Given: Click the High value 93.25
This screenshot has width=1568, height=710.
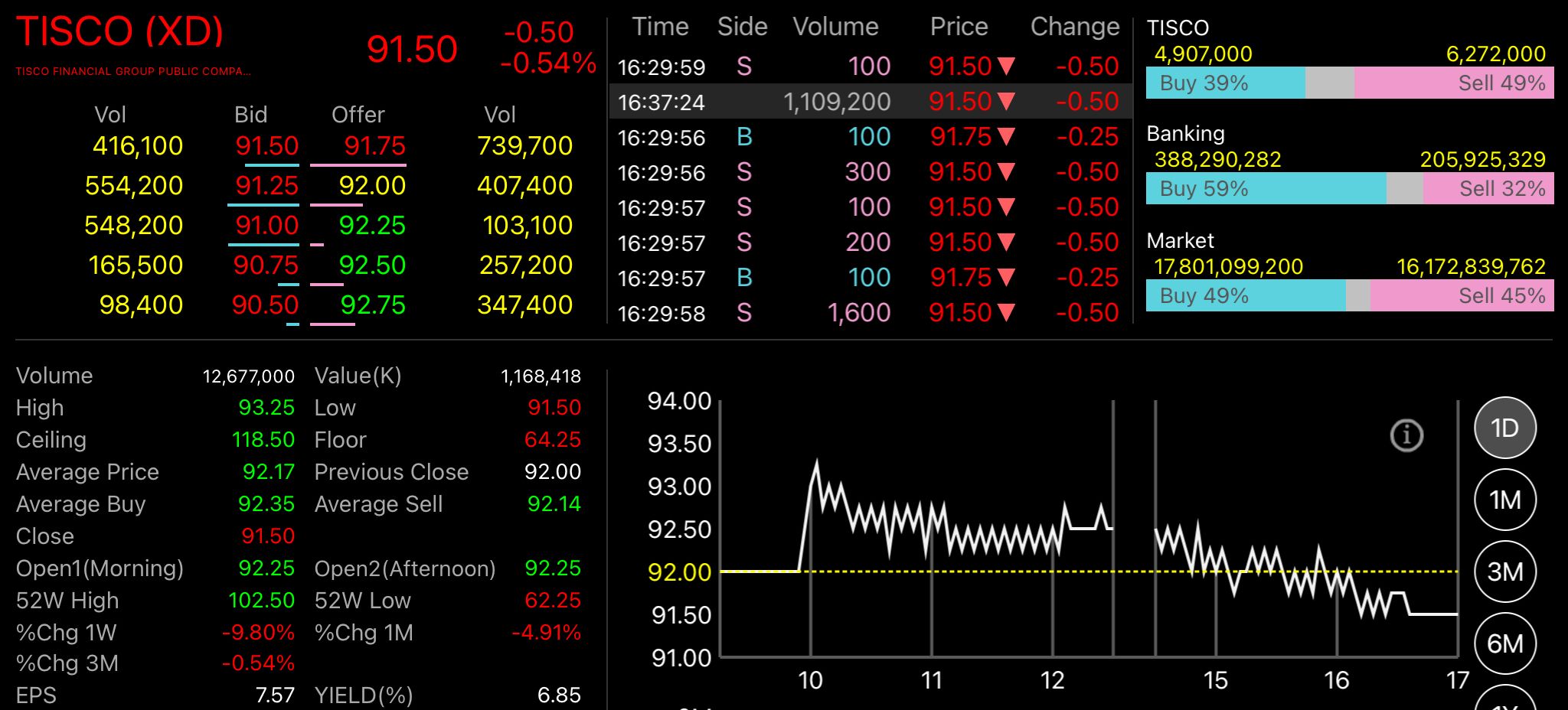Looking at the screenshot, I should tap(266, 408).
